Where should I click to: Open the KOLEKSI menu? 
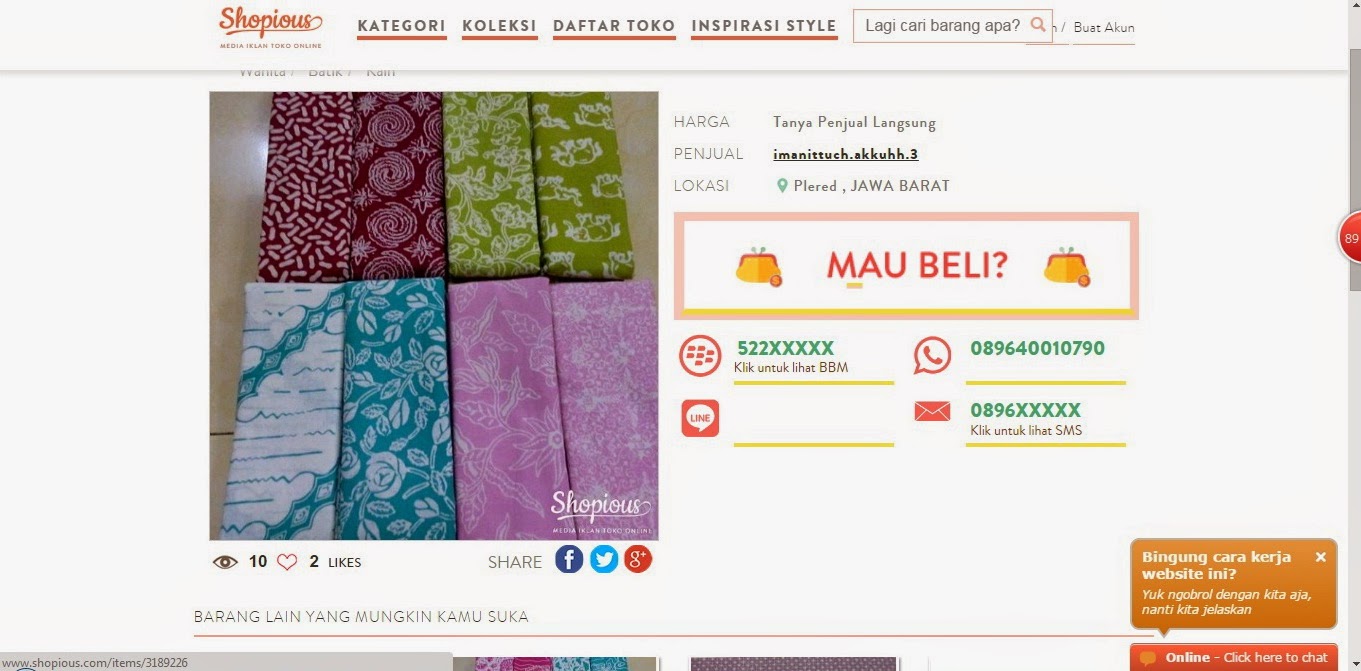(x=500, y=26)
